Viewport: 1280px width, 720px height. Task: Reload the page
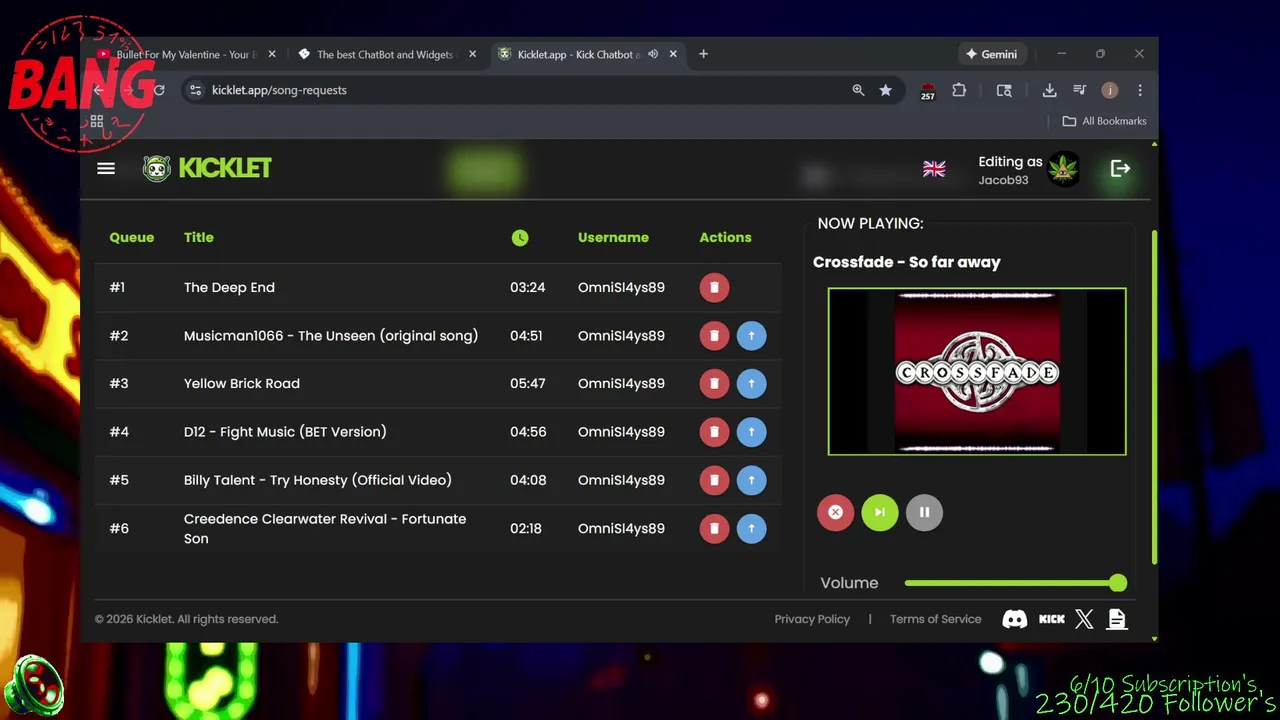(x=159, y=90)
